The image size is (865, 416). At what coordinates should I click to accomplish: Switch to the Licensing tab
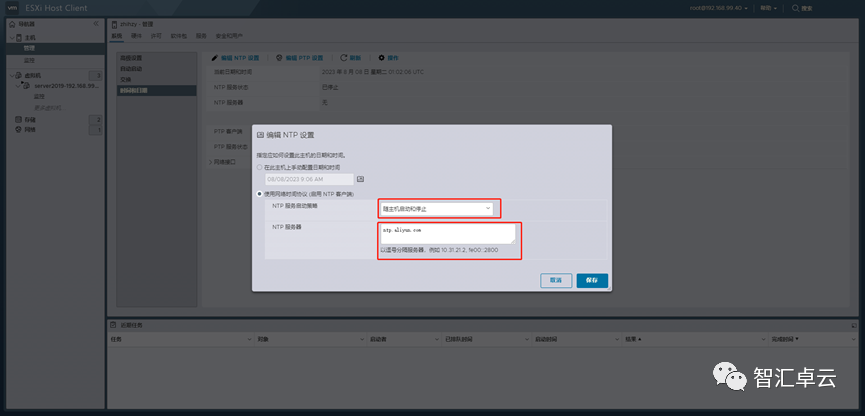click(156, 36)
